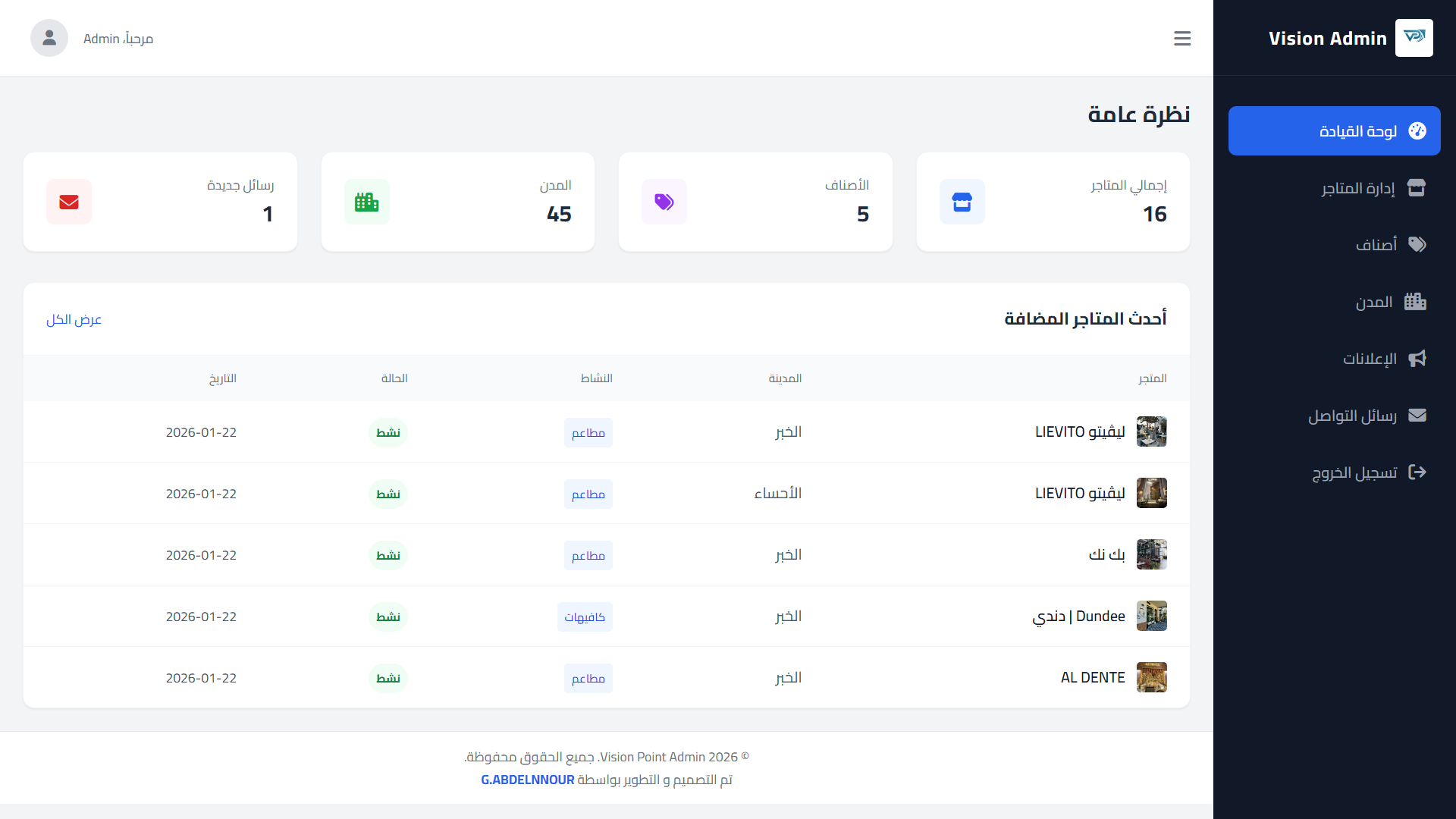The height and width of the screenshot is (819, 1456).
Task: Click the نشط status badge in AL DENTE row
Action: 388,678
